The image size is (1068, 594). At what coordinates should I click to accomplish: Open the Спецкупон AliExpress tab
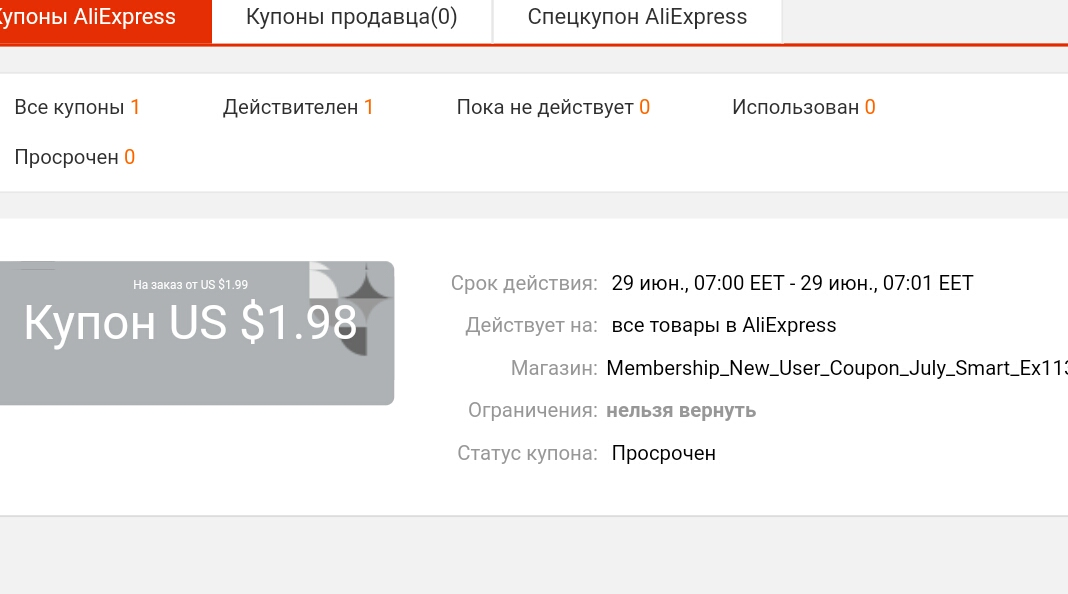[x=638, y=18]
